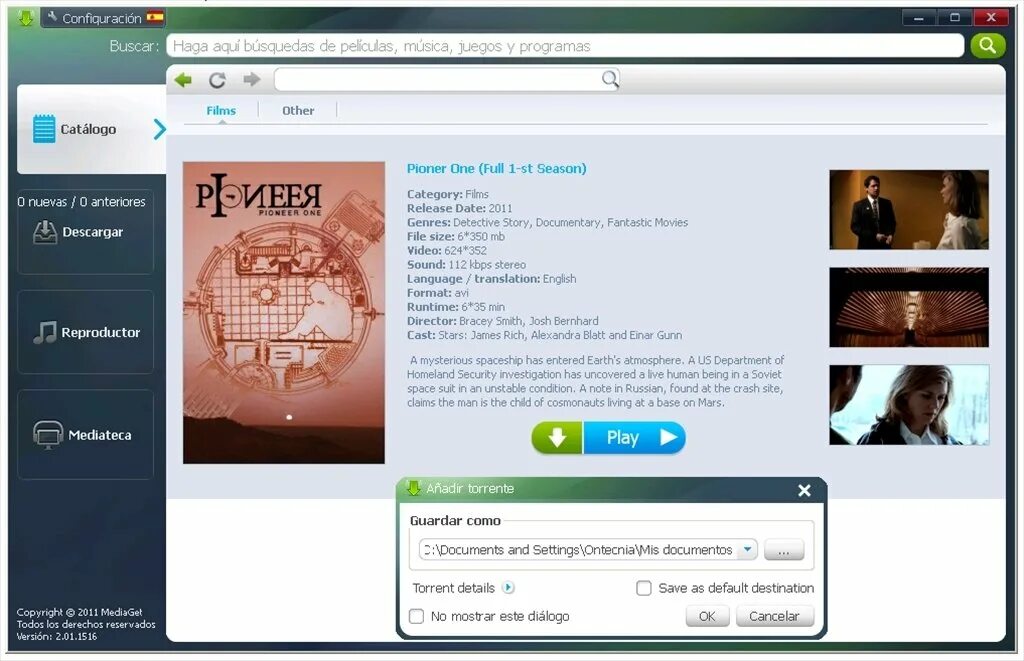Expand Torrent details arrow
This screenshot has width=1024, height=661.
508,587
